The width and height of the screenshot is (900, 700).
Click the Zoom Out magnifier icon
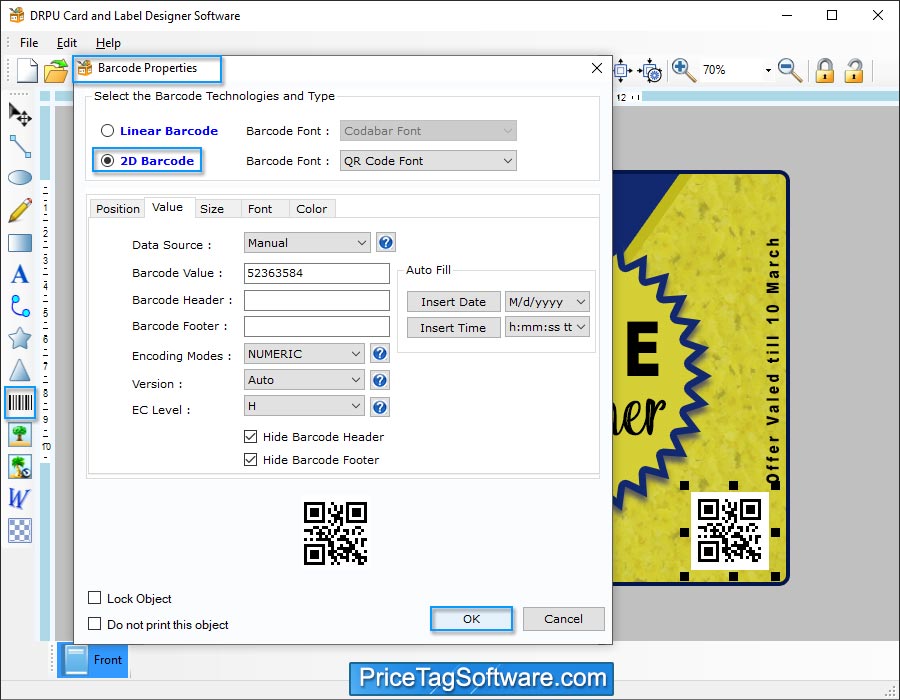coord(790,71)
